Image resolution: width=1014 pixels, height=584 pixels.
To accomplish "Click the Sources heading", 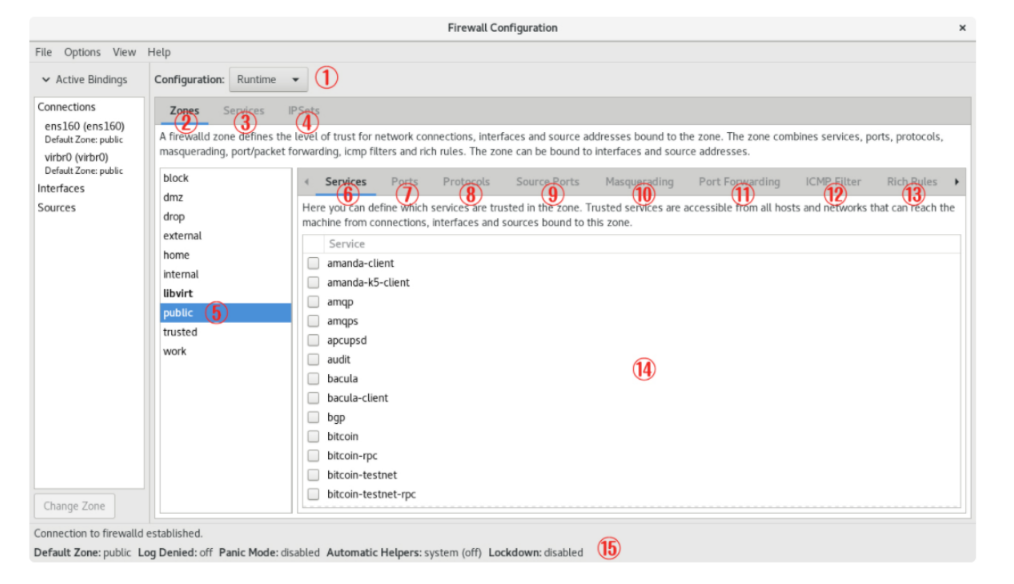I will point(56,208).
